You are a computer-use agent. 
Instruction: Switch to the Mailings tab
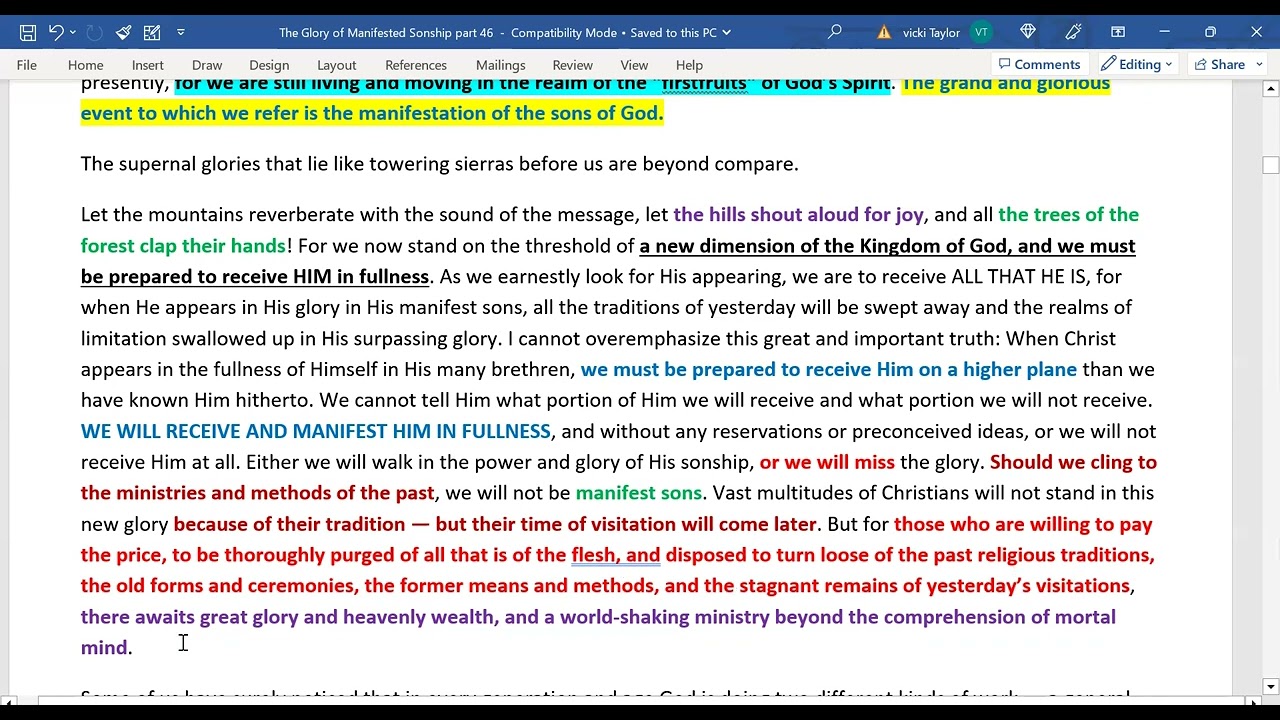click(x=501, y=65)
